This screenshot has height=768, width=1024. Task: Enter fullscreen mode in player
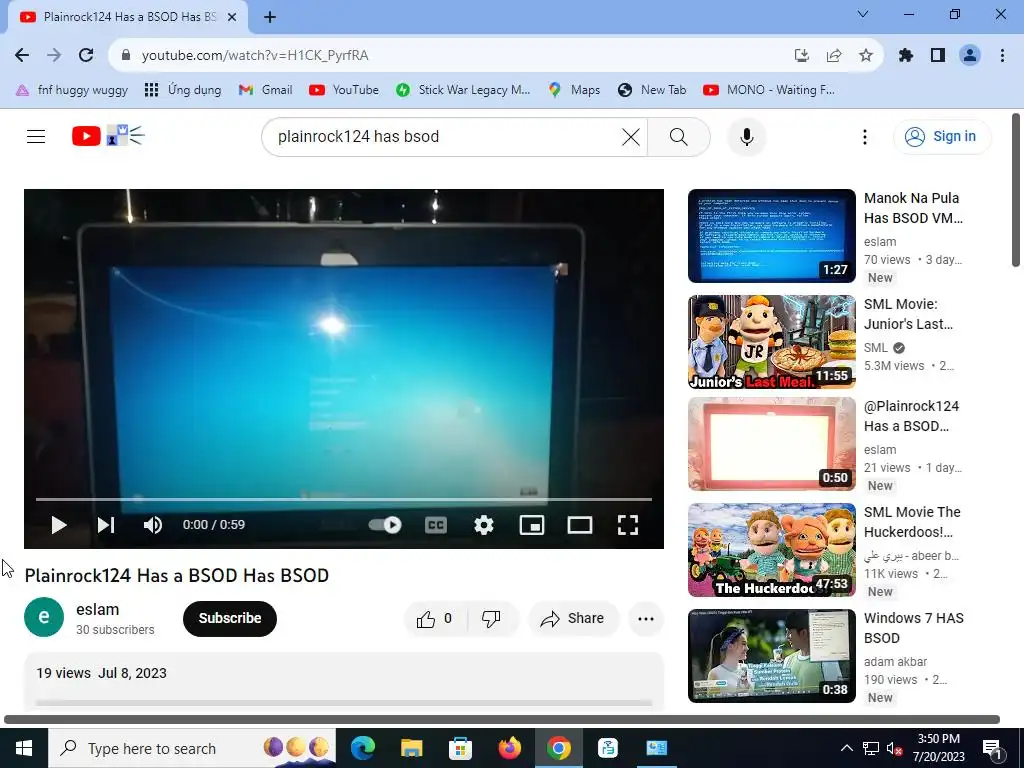click(x=628, y=525)
